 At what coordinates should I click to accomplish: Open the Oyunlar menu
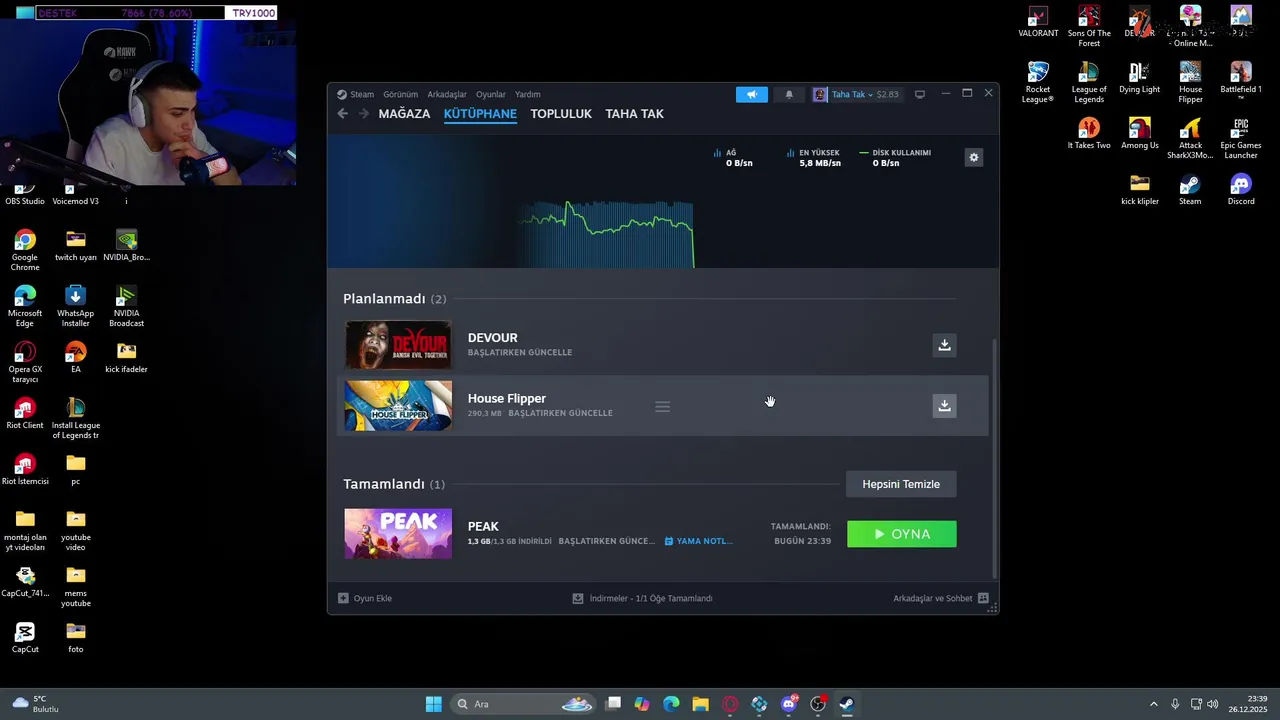(x=491, y=94)
